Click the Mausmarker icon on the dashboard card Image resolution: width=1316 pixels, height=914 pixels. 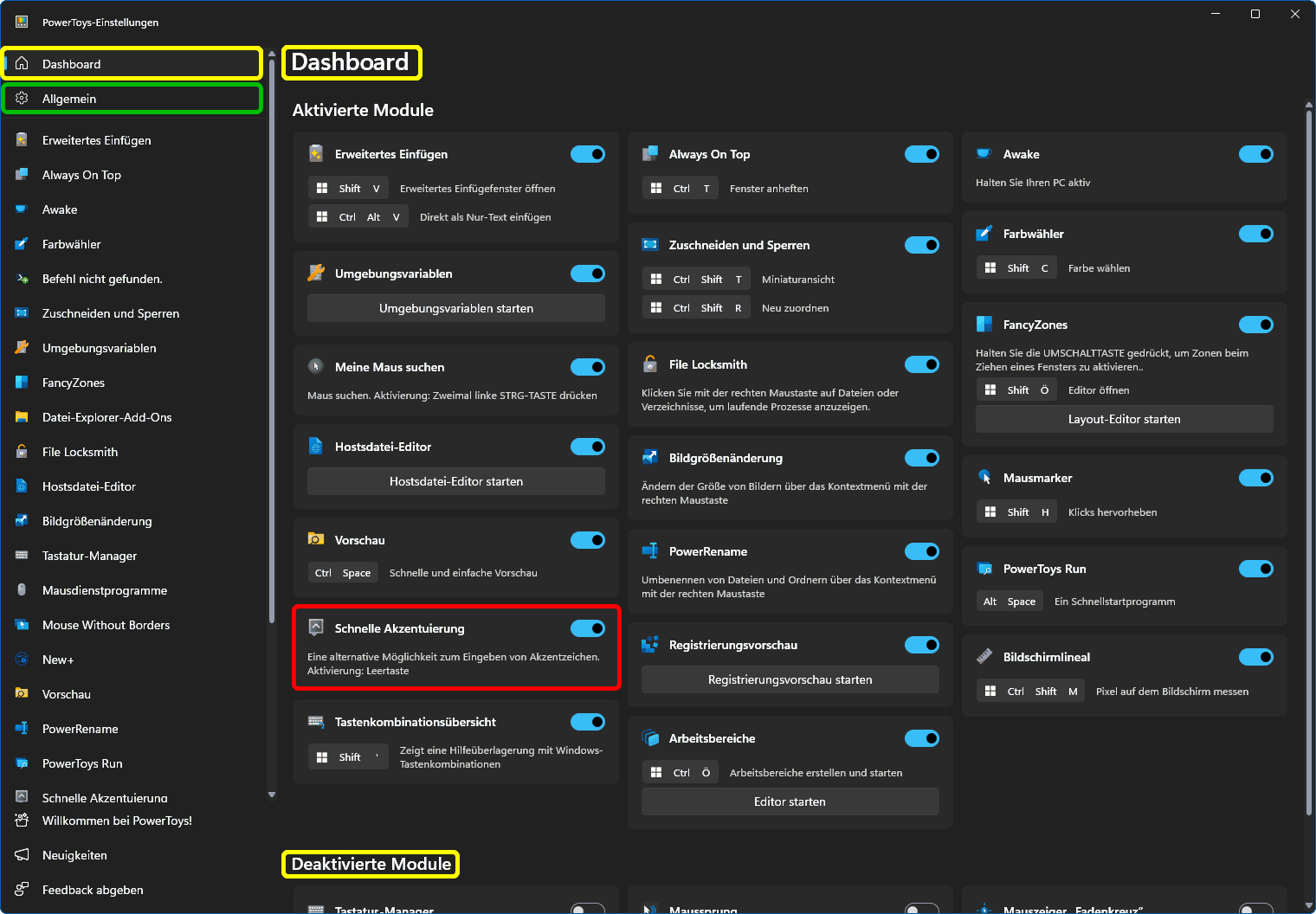[x=984, y=478]
